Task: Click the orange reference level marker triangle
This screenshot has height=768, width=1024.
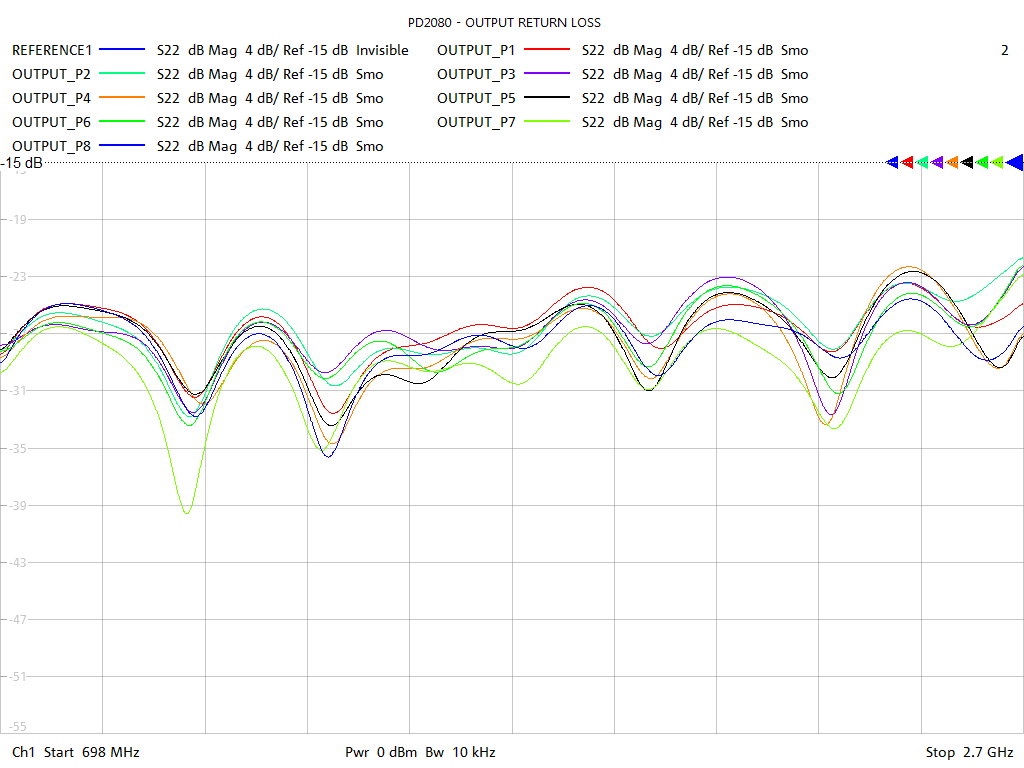Action: click(952, 163)
